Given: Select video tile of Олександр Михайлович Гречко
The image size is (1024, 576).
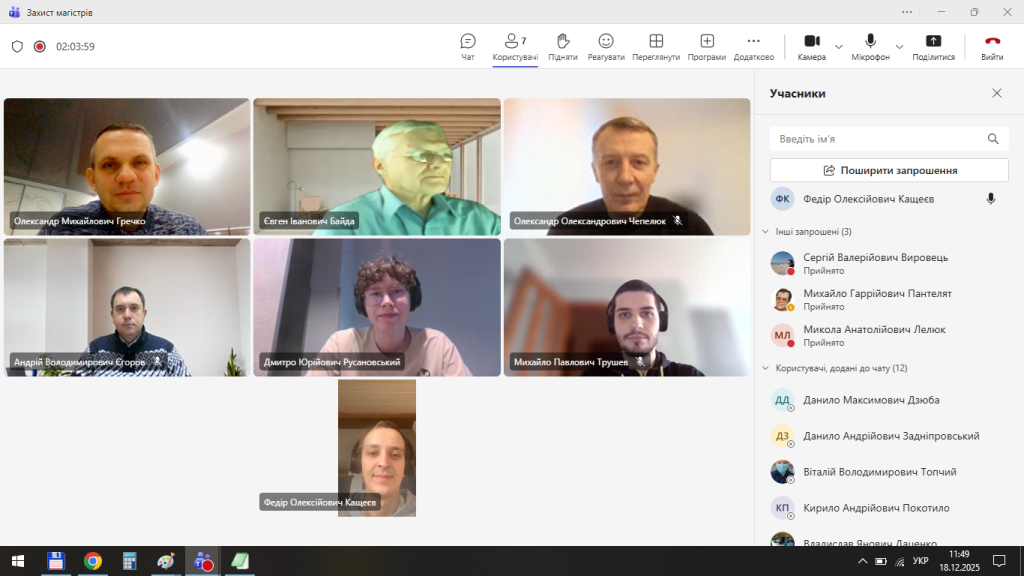Looking at the screenshot, I should coord(127,167).
